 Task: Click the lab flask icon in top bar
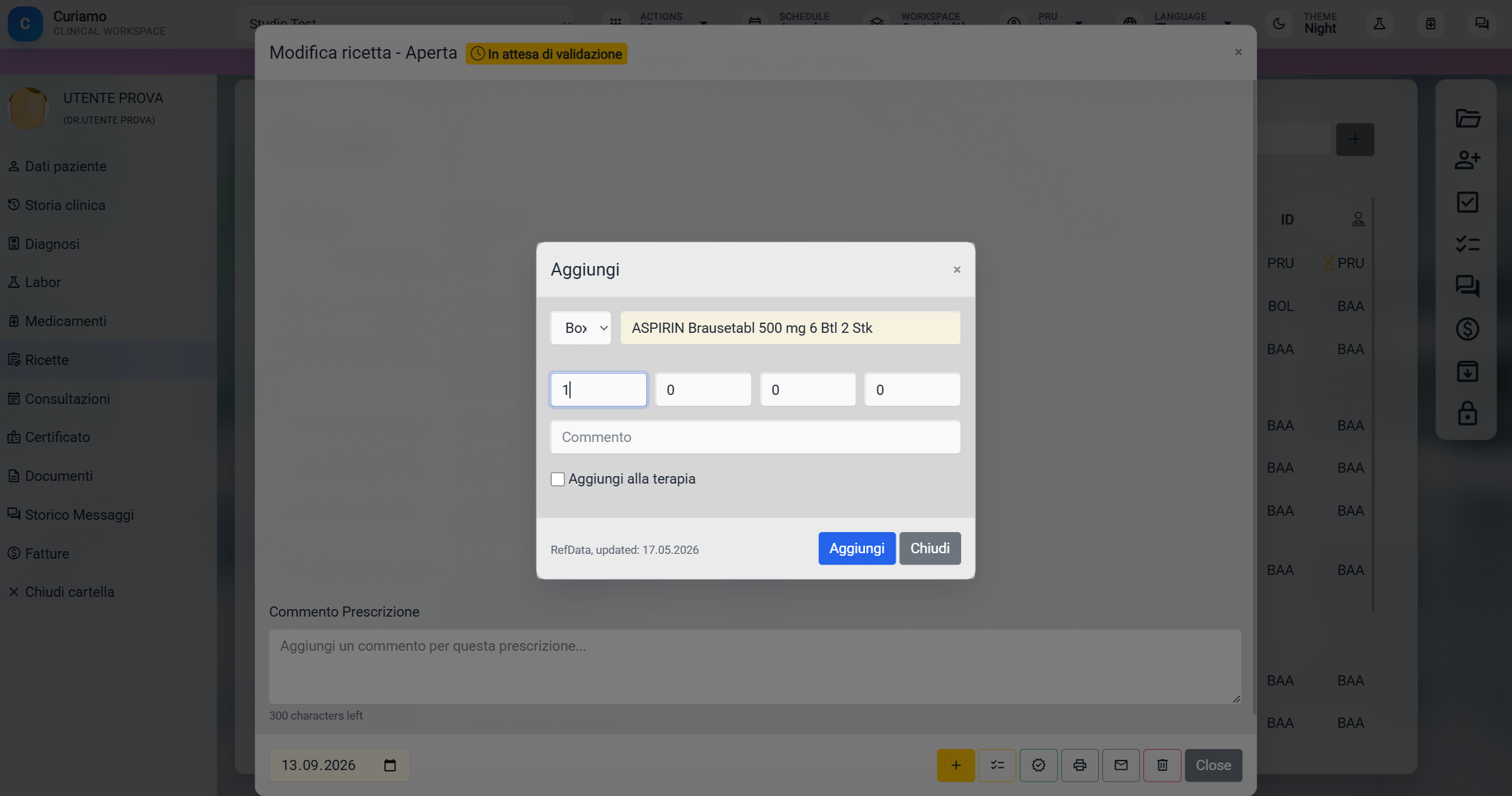pyautogui.click(x=1379, y=23)
